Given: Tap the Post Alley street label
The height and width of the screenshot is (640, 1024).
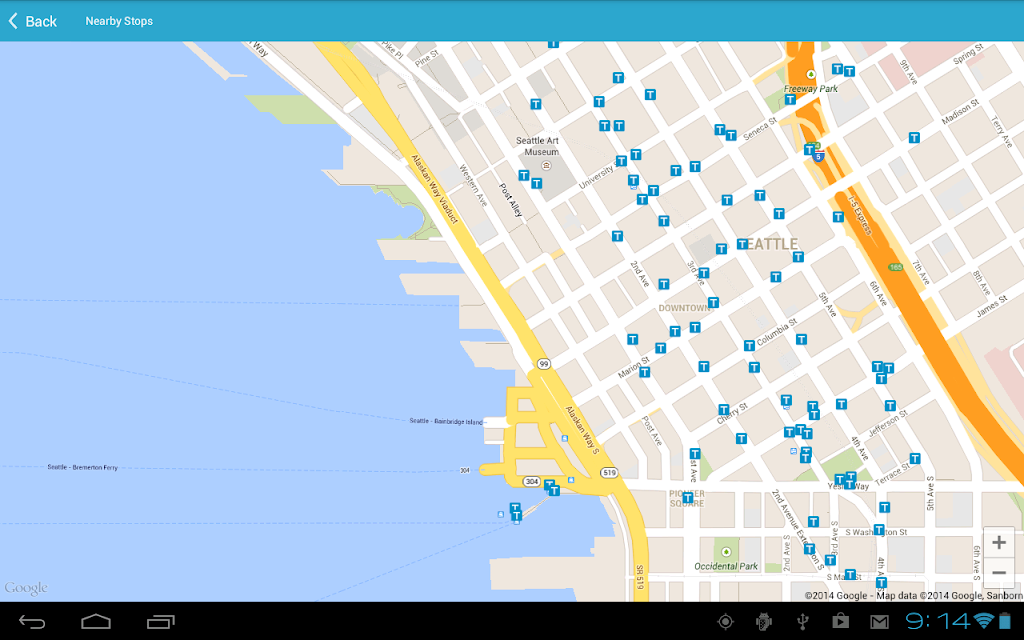Looking at the screenshot, I should (x=511, y=200).
